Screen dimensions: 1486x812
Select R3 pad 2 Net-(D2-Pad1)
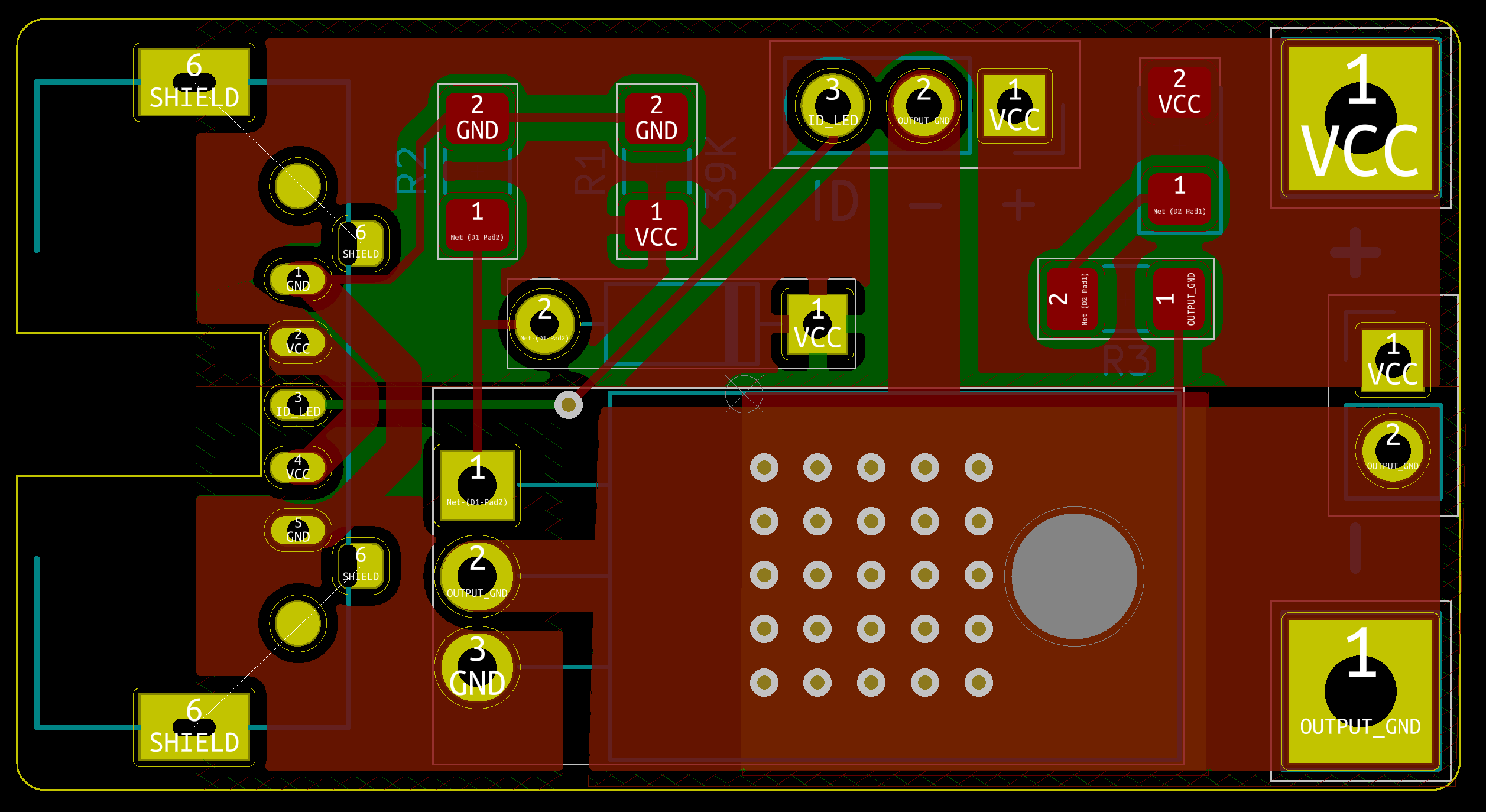tap(1072, 299)
